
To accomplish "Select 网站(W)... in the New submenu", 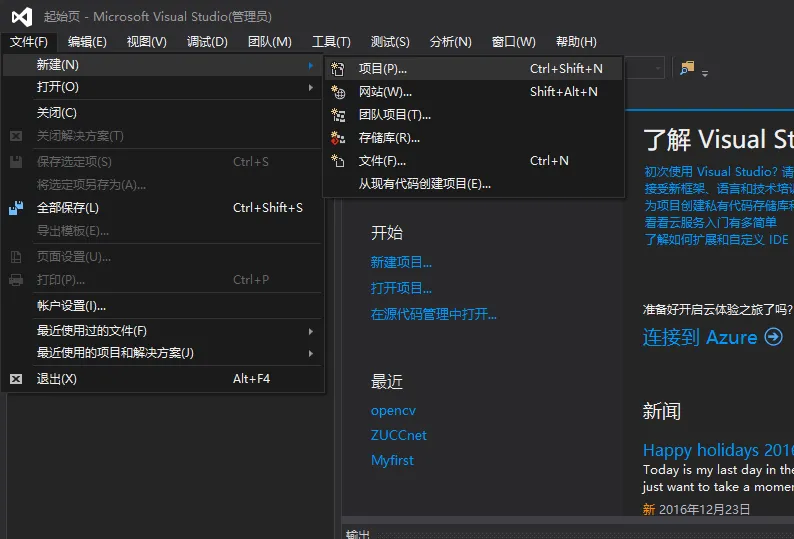I will (x=473, y=92).
